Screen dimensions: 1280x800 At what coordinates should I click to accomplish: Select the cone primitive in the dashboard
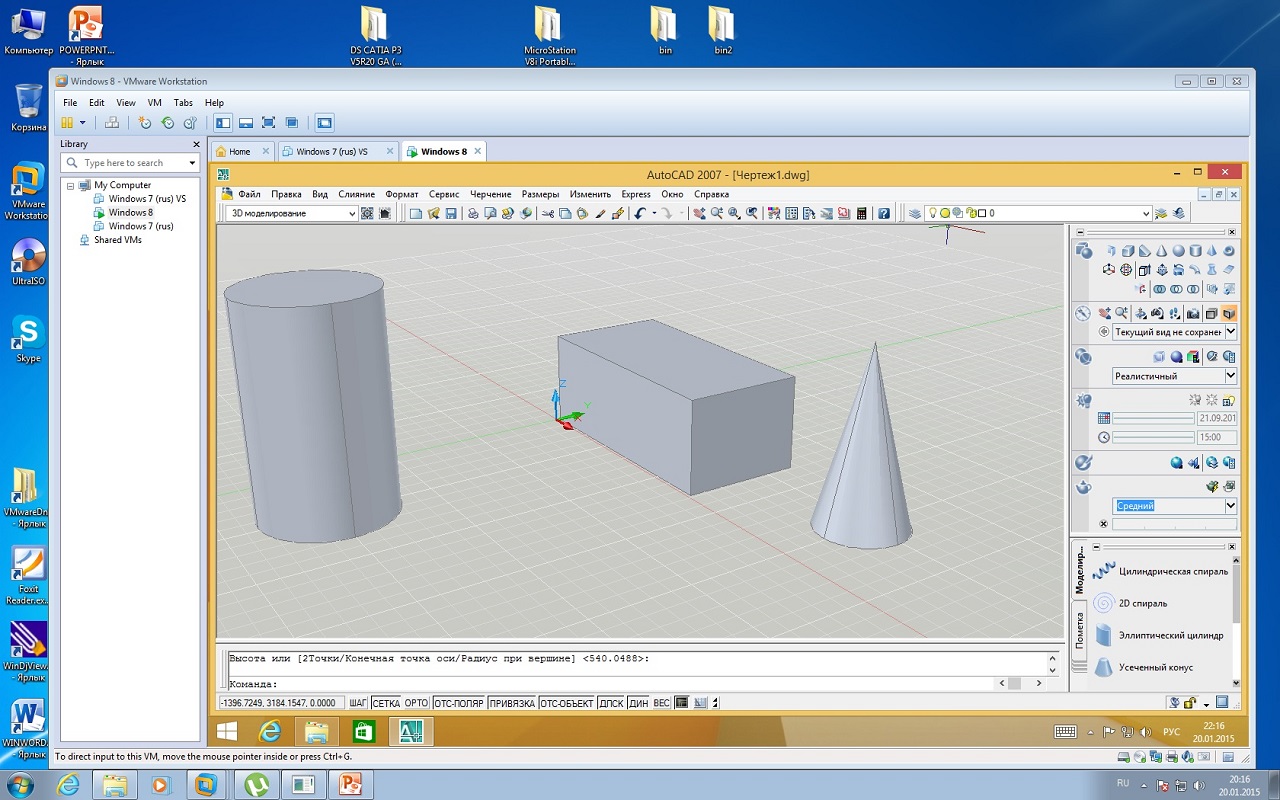coord(1162,252)
